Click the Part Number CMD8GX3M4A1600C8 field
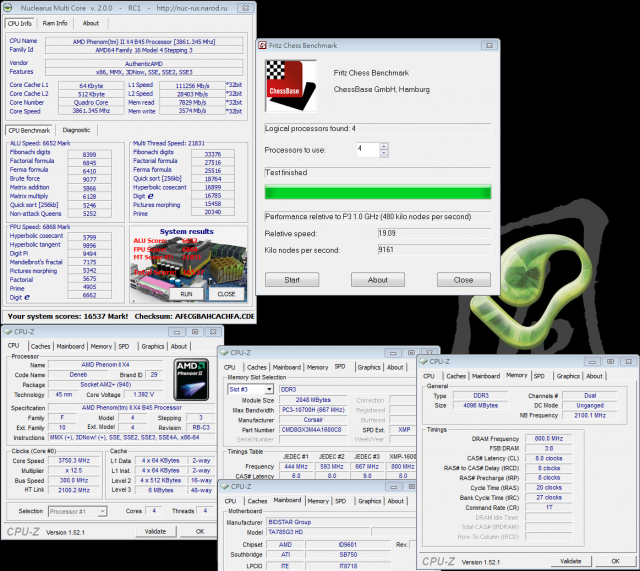This screenshot has height=571, width=640. pos(313,430)
